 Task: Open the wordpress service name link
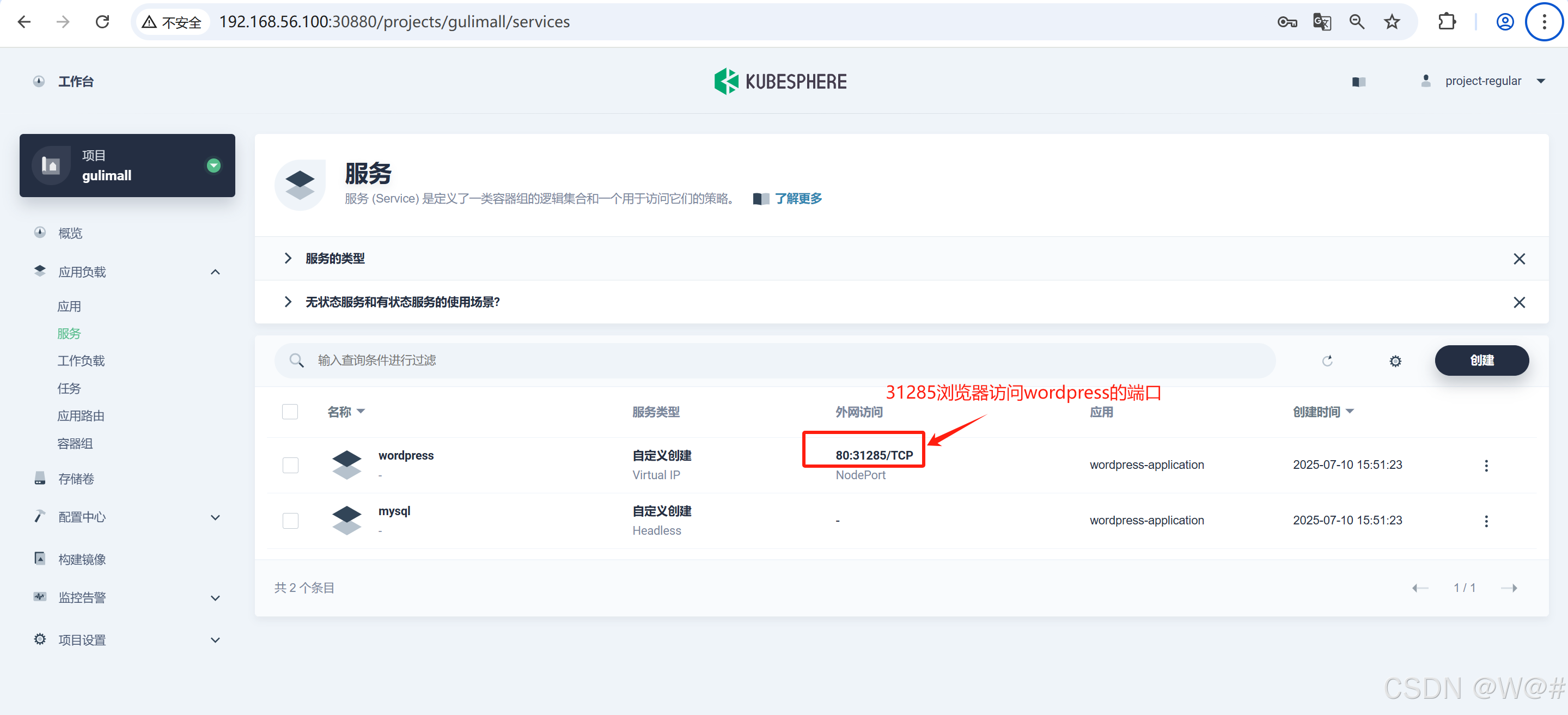pos(406,456)
